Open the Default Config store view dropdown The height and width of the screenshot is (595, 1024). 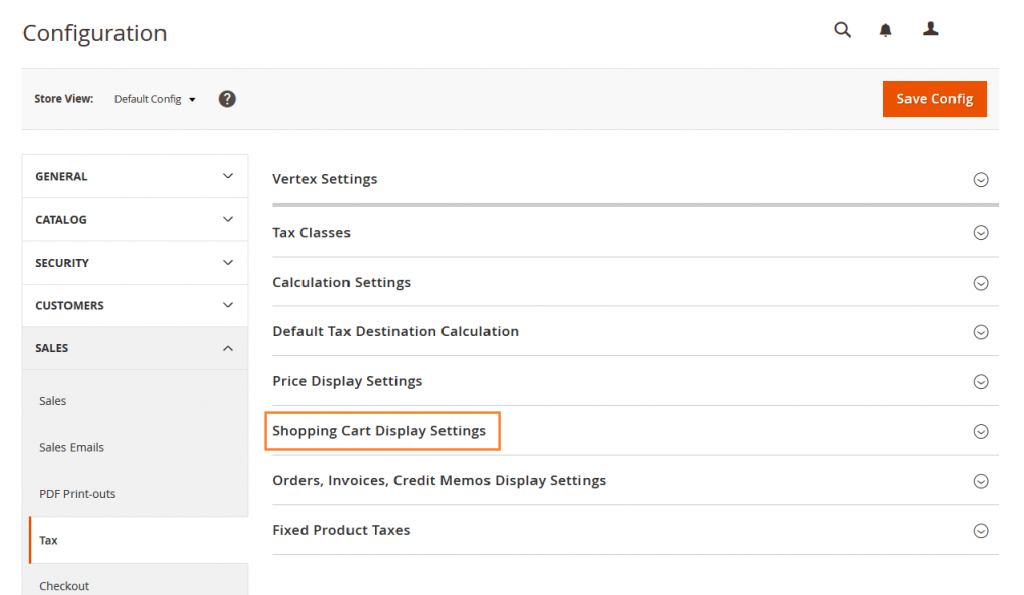[154, 98]
